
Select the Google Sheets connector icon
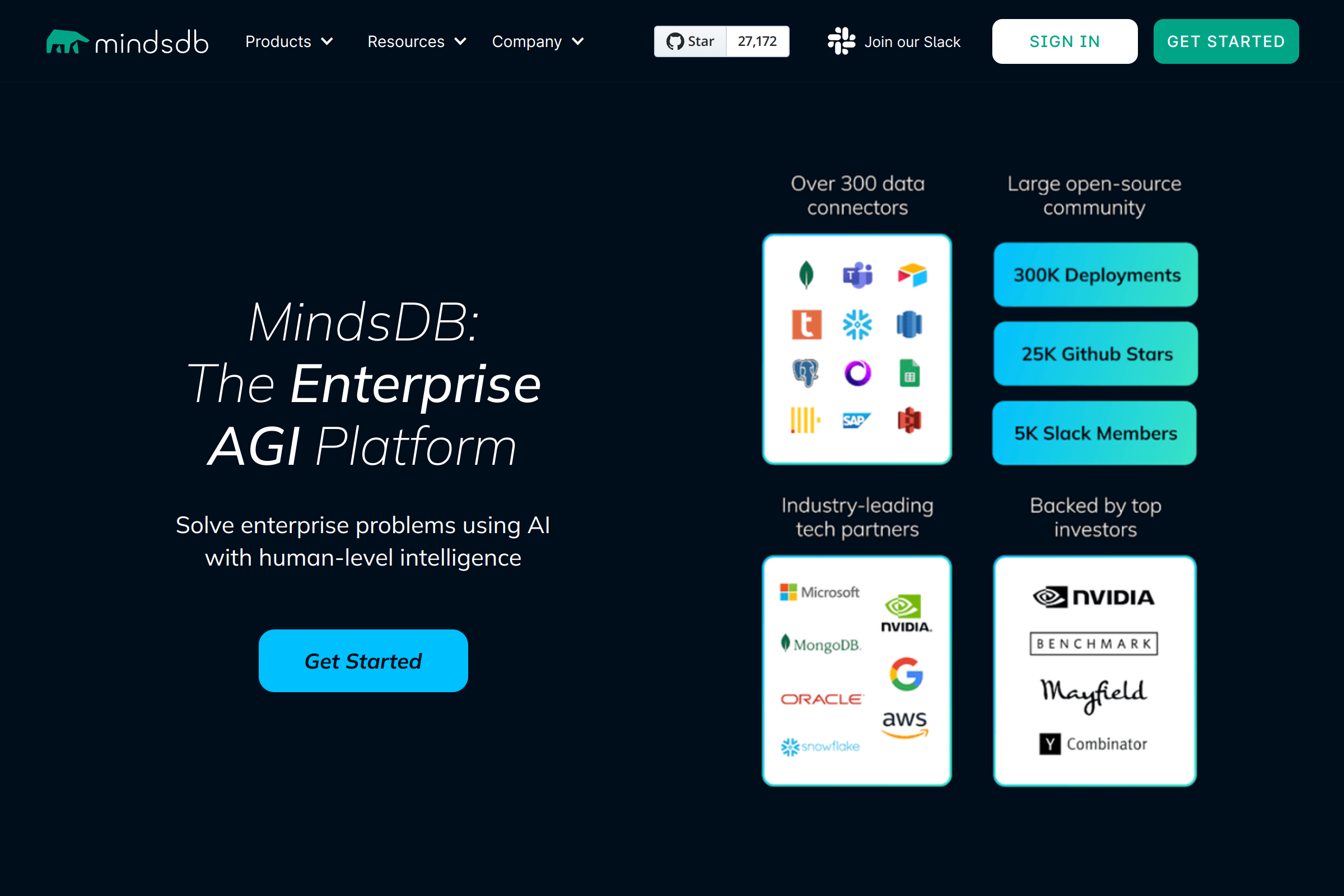click(909, 372)
